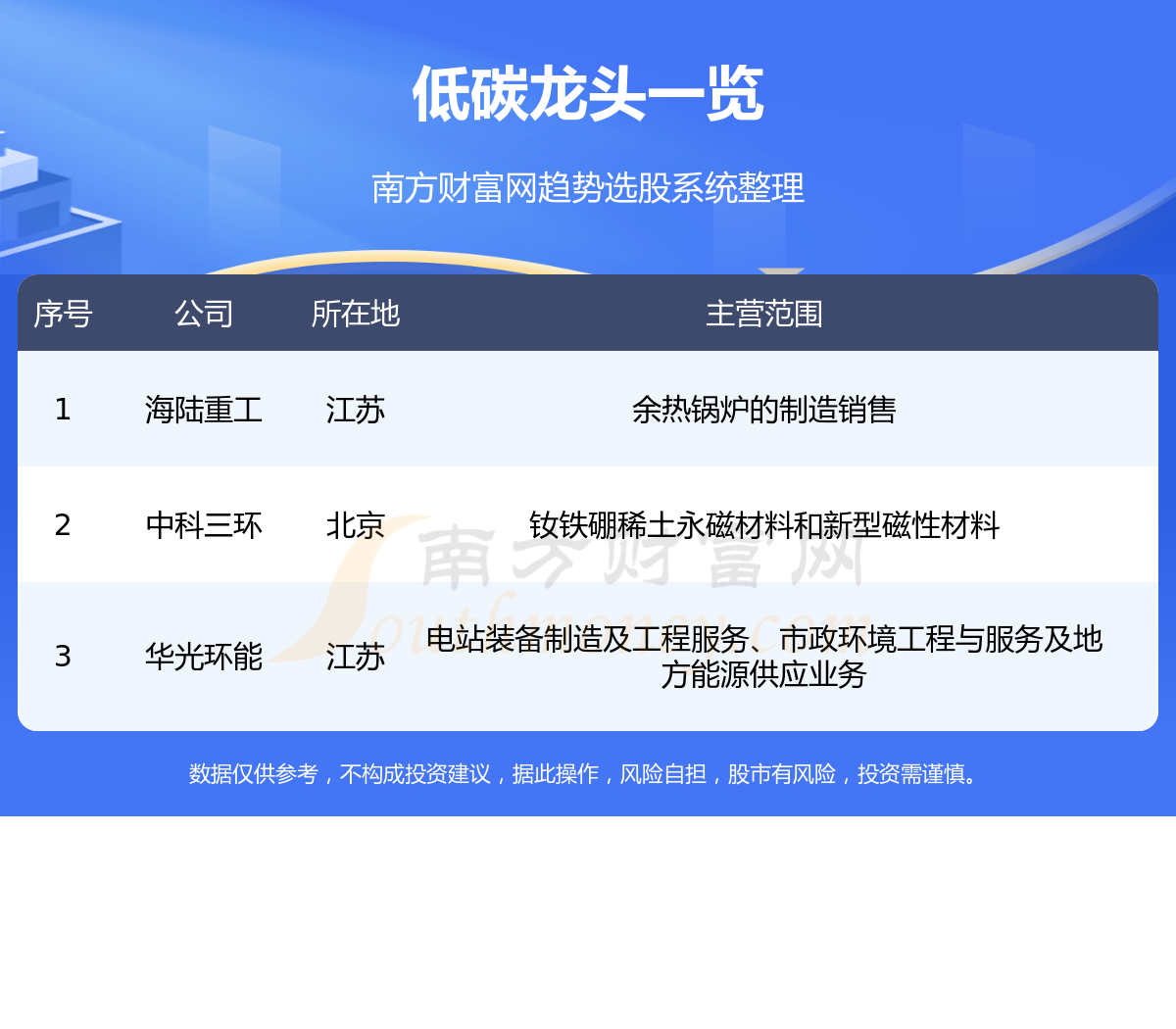Click the title 低碳龙头一览
Image resolution: width=1176 pixels, height=1029 pixels.
[588, 94]
